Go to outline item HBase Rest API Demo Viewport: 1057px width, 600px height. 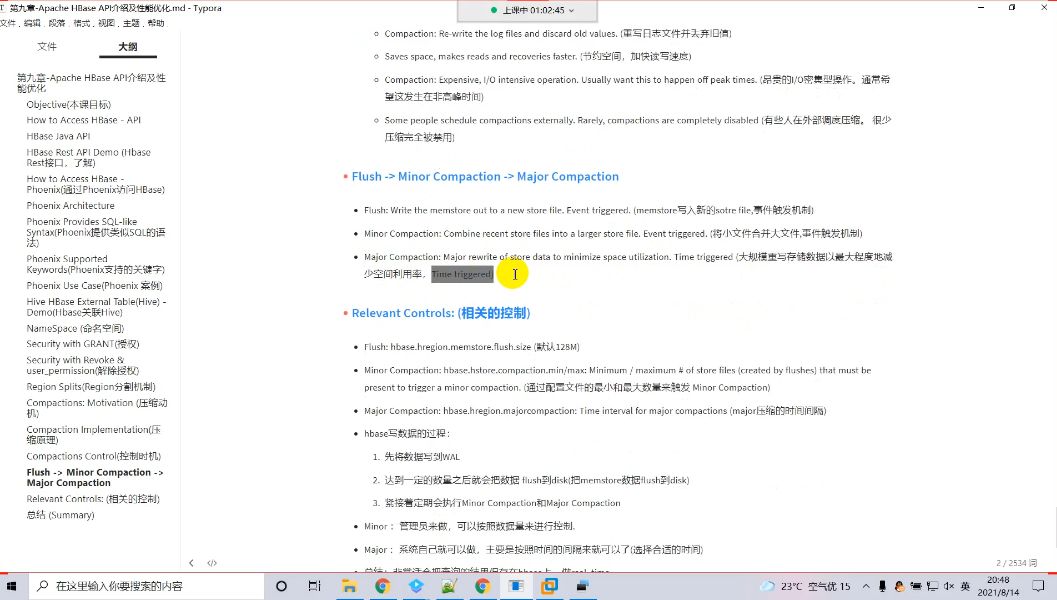88,157
